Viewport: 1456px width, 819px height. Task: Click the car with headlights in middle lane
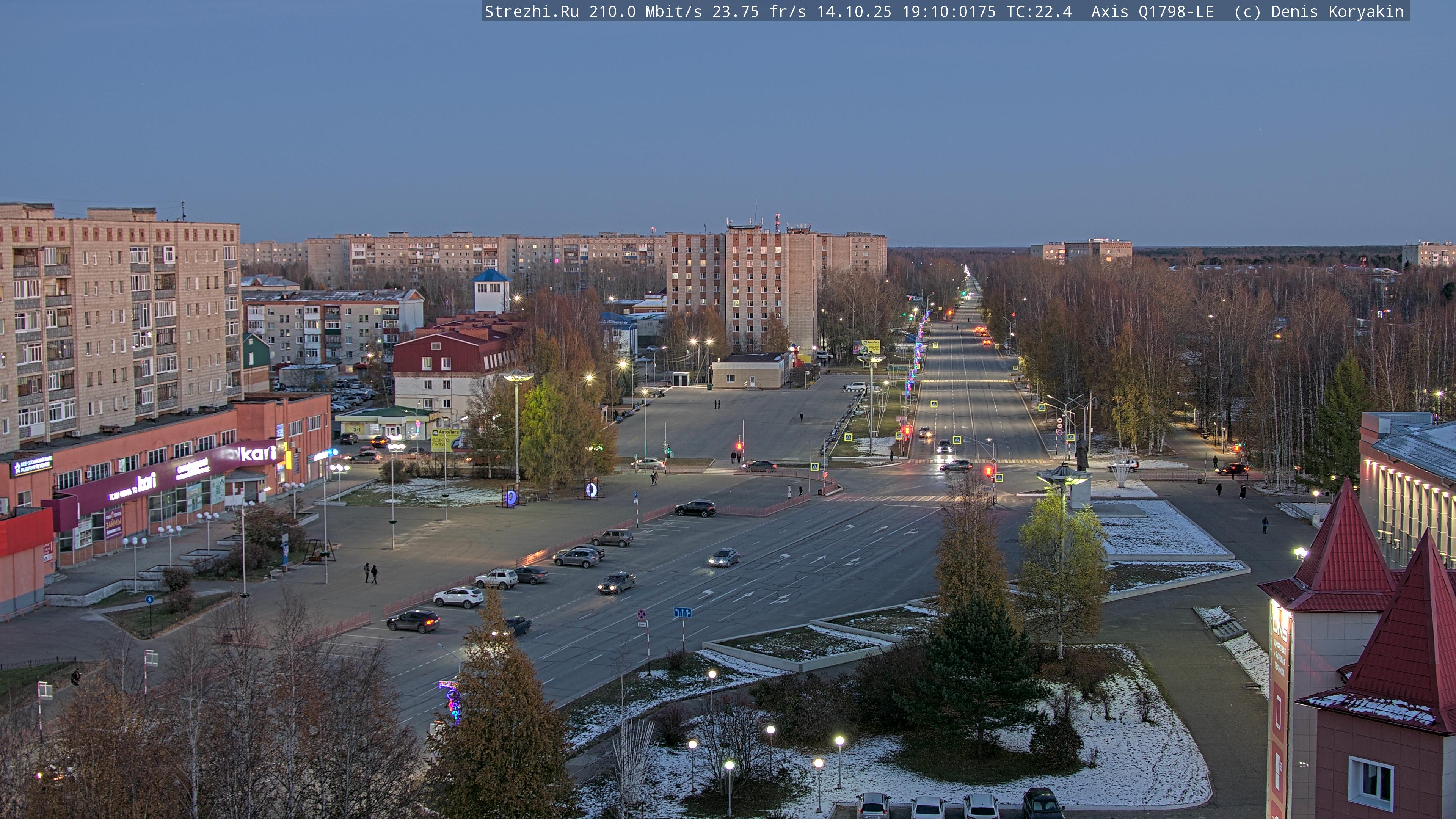(724, 557)
